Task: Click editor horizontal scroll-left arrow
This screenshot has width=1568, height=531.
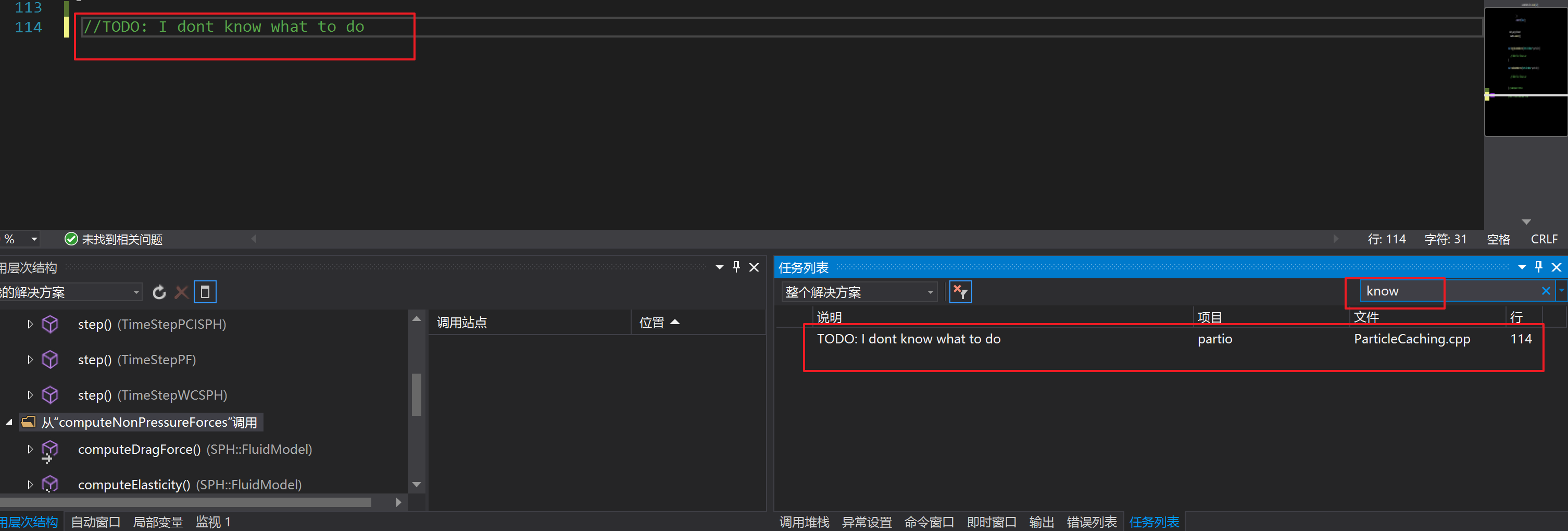Action: [x=254, y=239]
